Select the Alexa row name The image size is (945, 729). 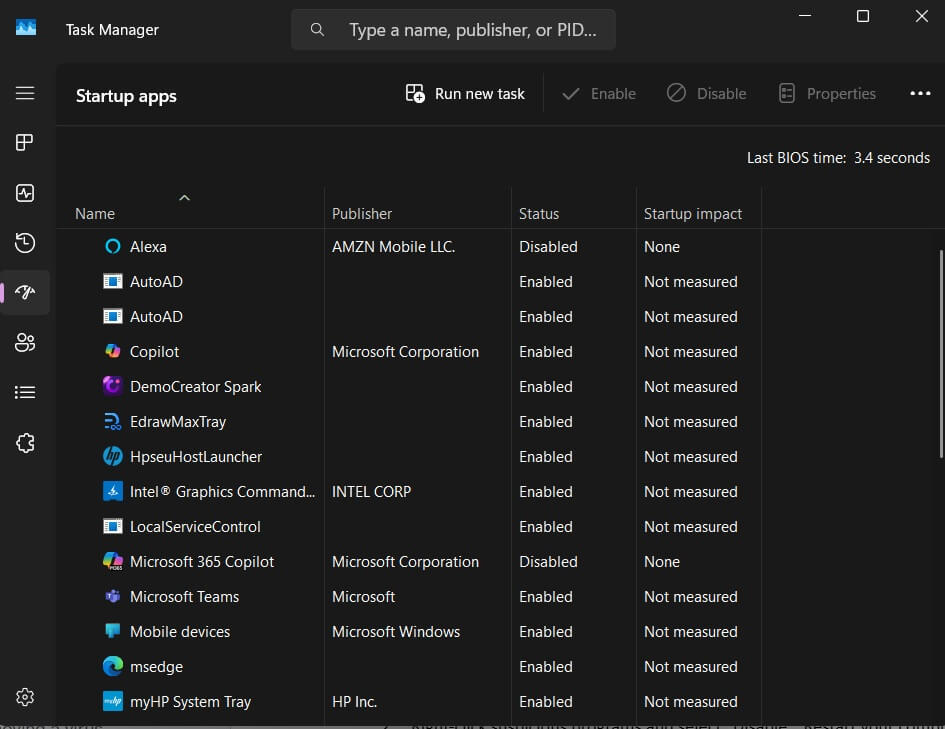(x=148, y=247)
